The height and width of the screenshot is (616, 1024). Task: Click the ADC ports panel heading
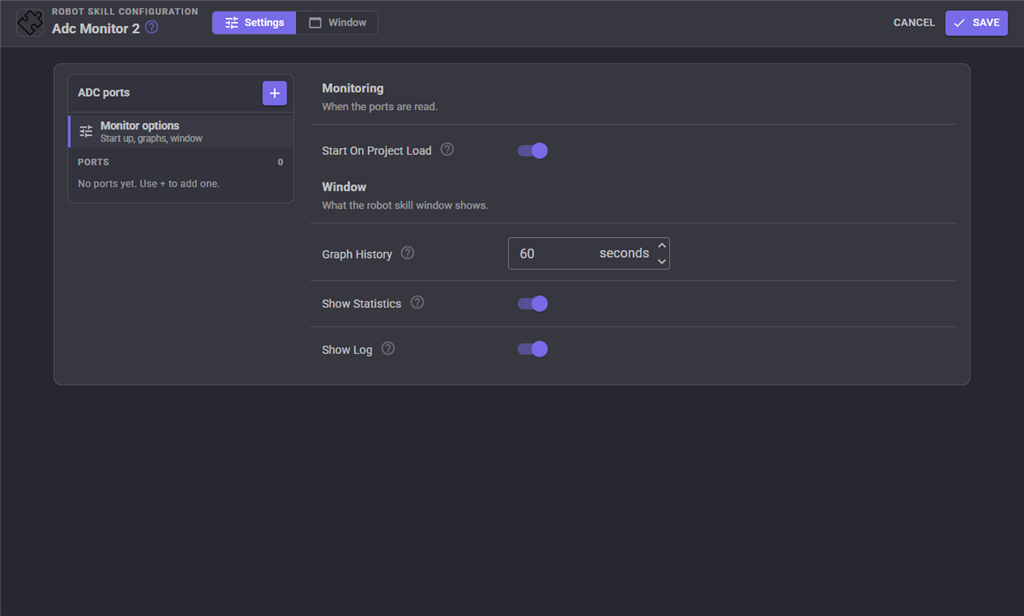pos(104,93)
